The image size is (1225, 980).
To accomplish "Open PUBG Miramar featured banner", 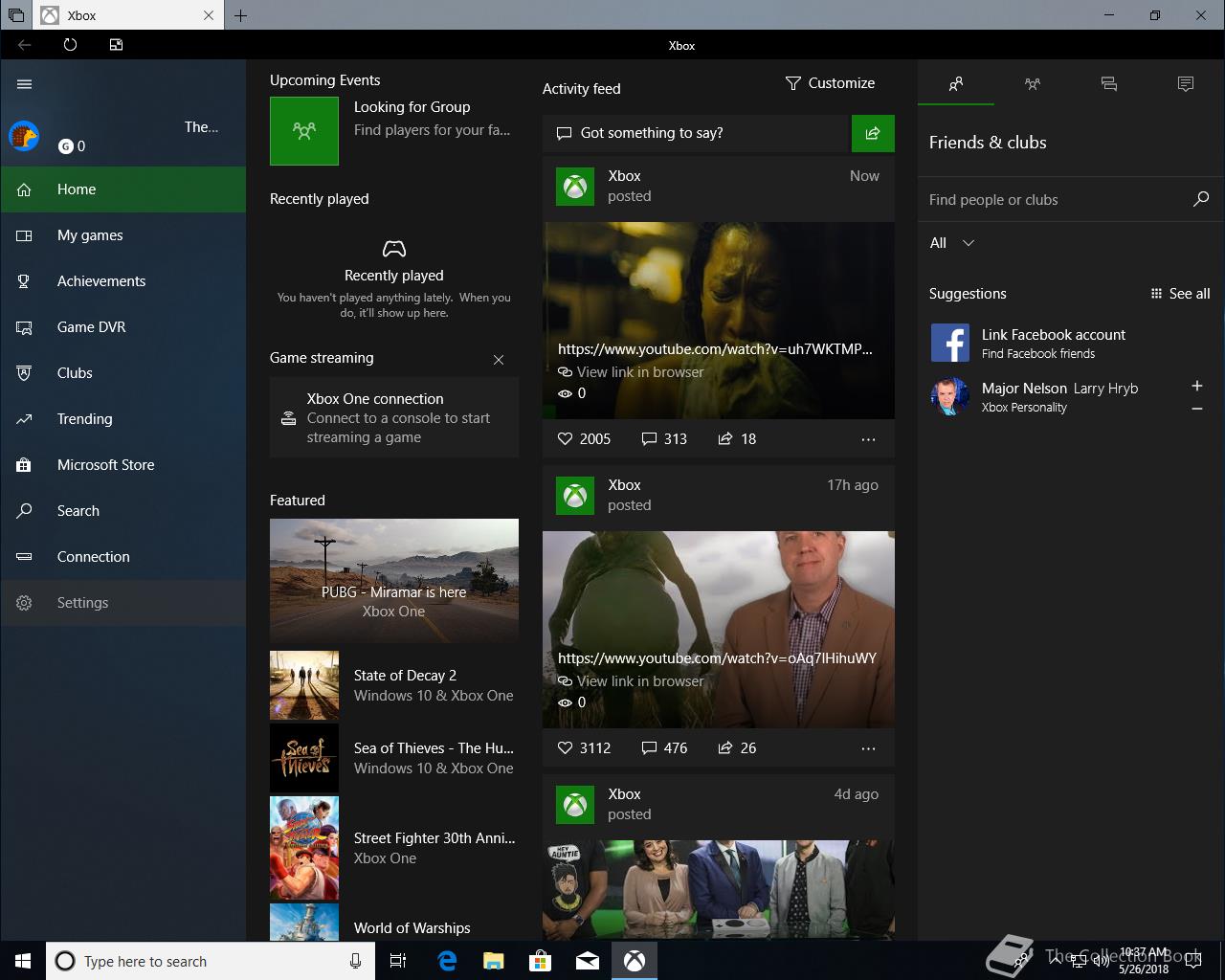I will [394, 580].
